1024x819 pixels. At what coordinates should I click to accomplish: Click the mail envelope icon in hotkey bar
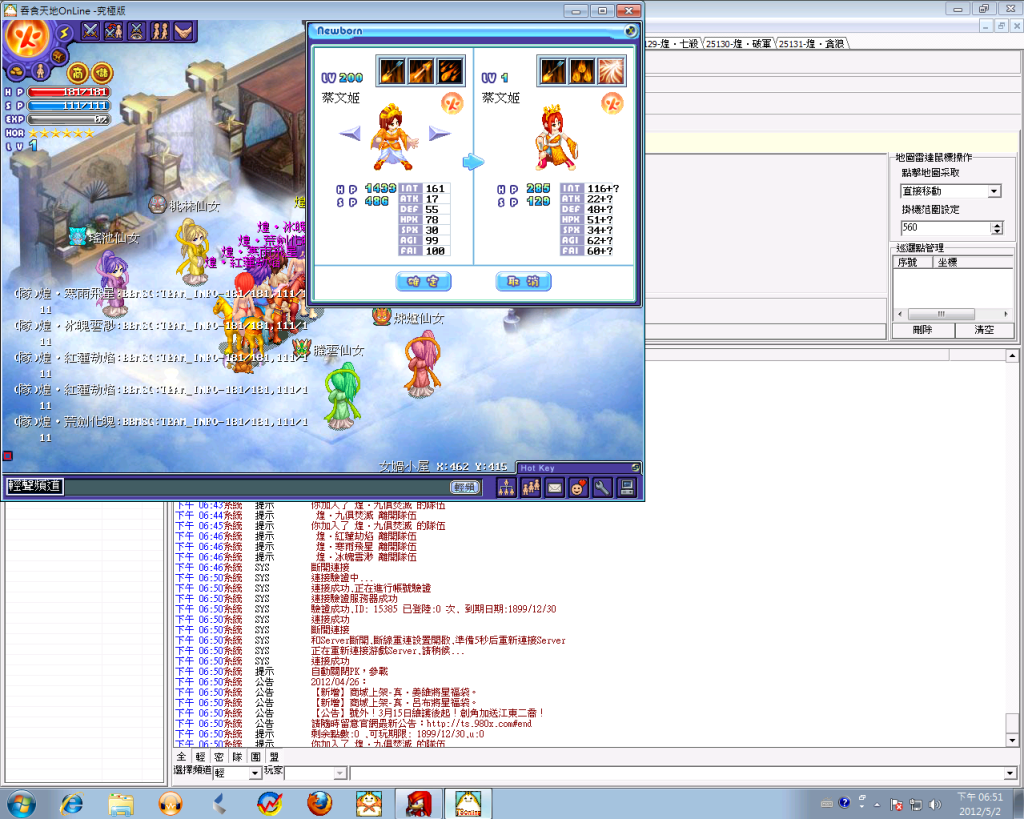(554, 488)
